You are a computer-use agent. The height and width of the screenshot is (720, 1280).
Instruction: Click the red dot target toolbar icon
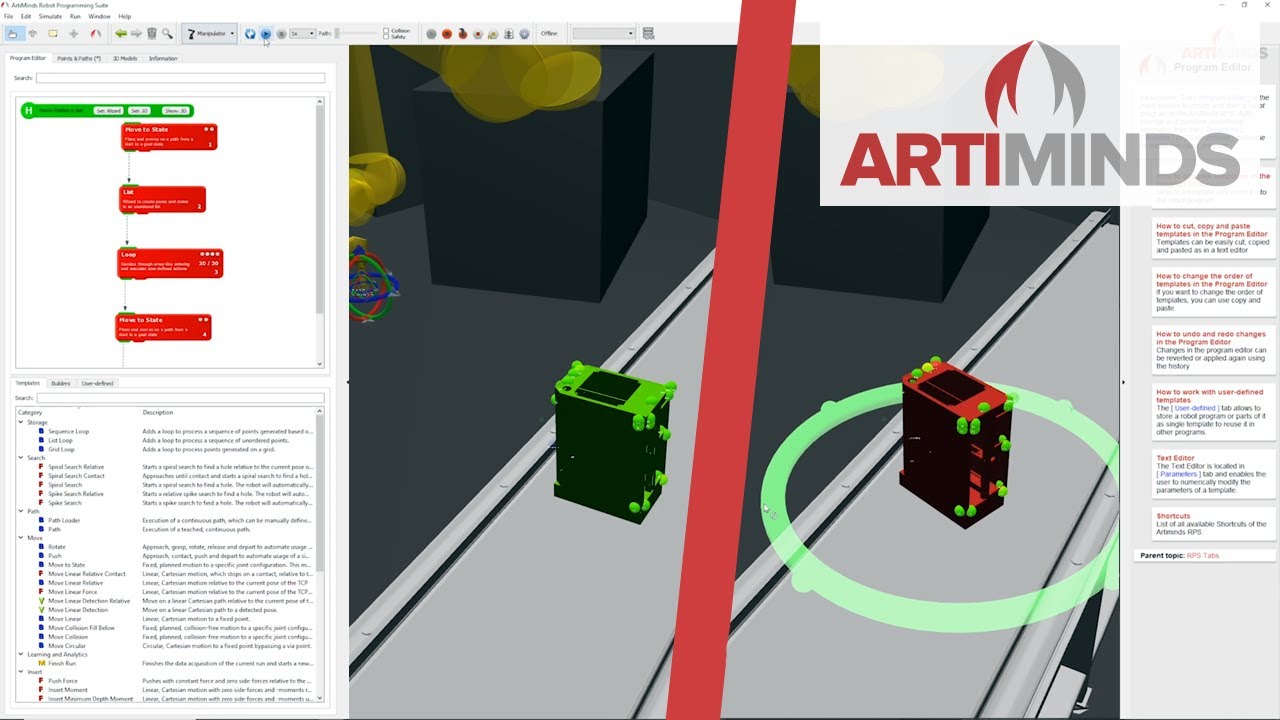[x=478, y=33]
